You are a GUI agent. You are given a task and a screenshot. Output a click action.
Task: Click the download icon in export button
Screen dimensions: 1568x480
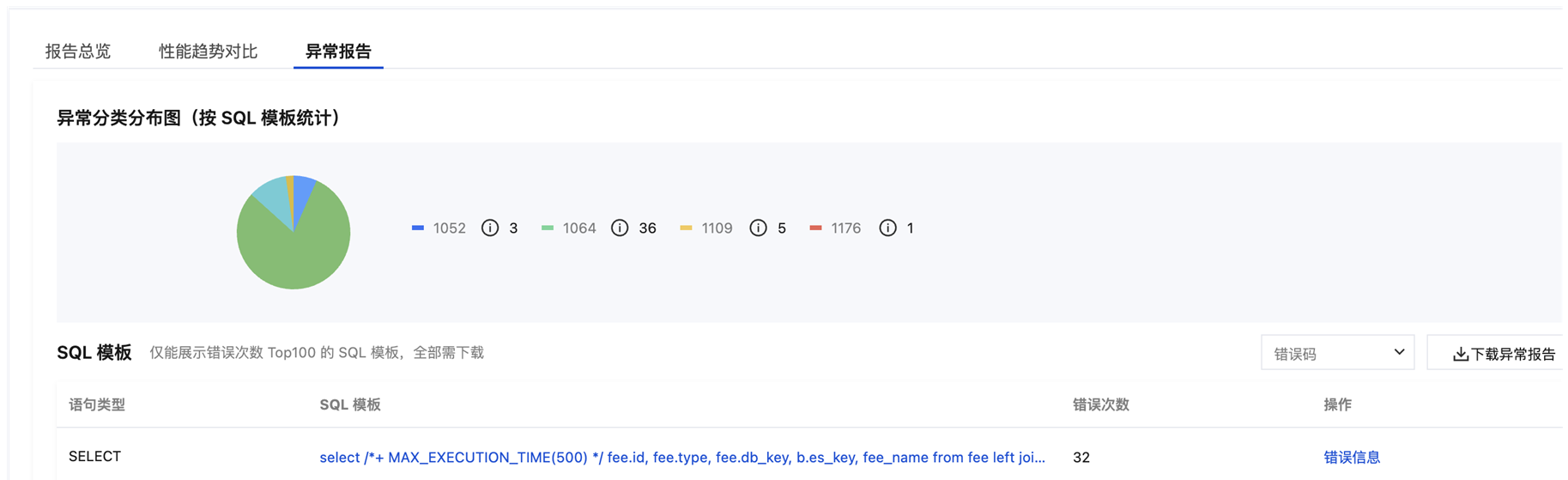1460,355
